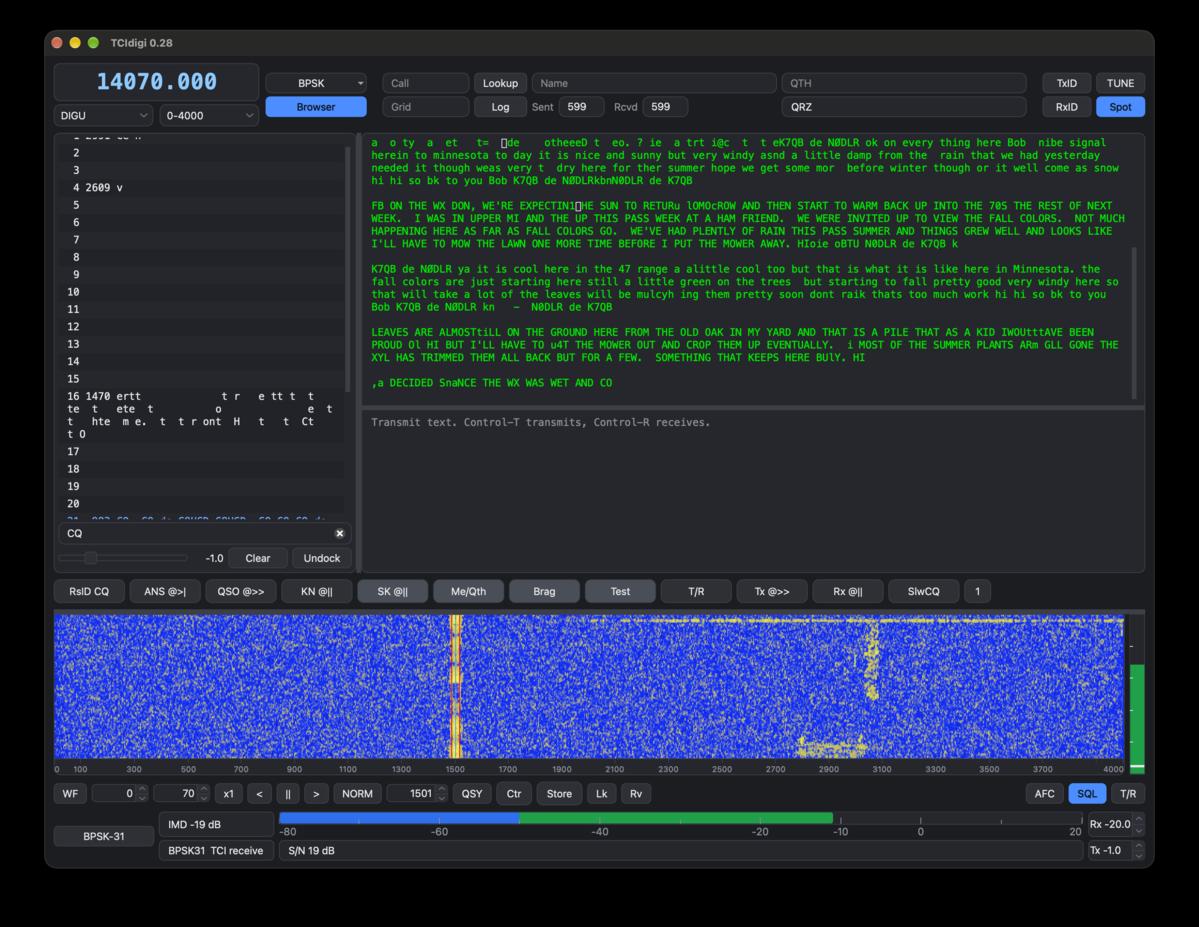Toggle the Lk lock button
The height and width of the screenshot is (927, 1199).
[x=601, y=793]
